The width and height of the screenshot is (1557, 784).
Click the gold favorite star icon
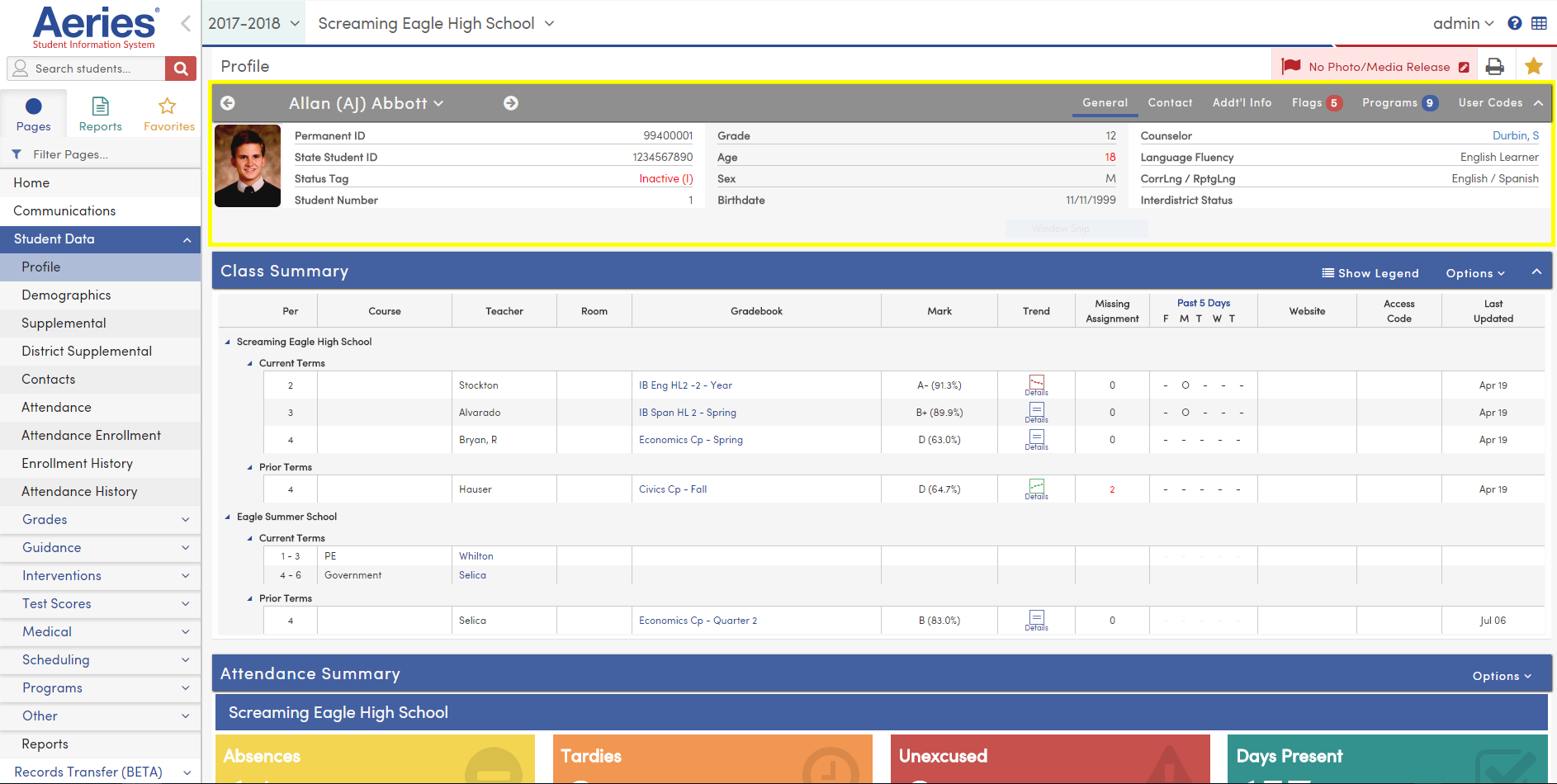(1534, 67)
